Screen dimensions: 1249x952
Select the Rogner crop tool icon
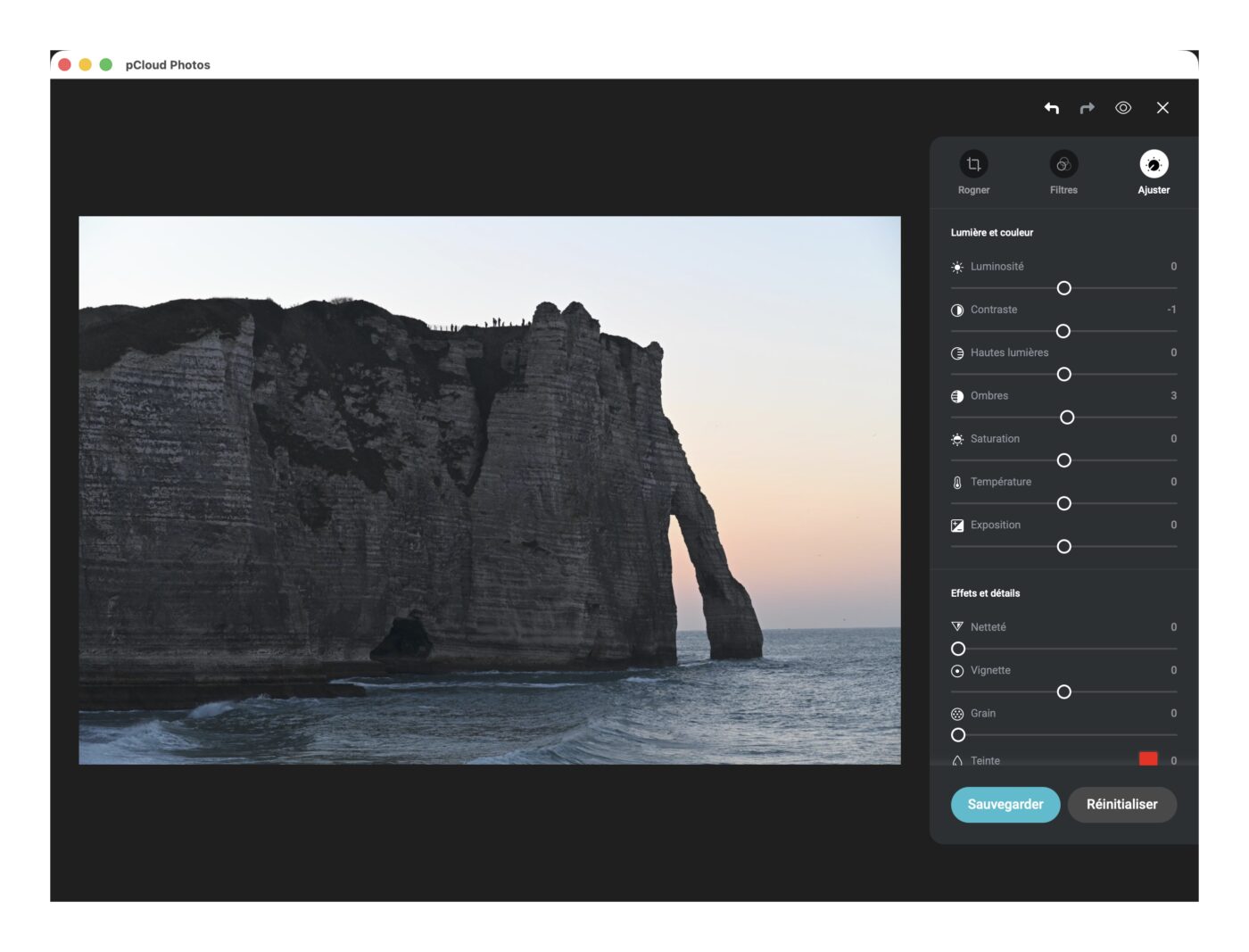[x=973, y=164]
